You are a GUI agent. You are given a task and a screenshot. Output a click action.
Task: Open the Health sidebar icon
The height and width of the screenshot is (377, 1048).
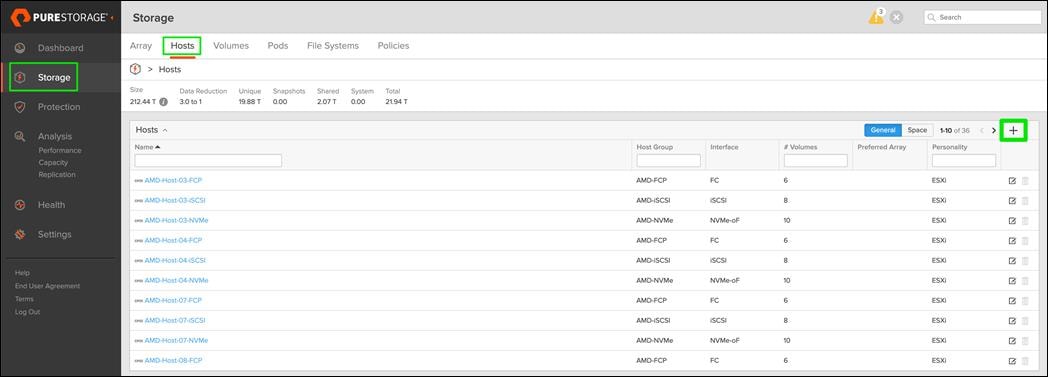(20, 205)
